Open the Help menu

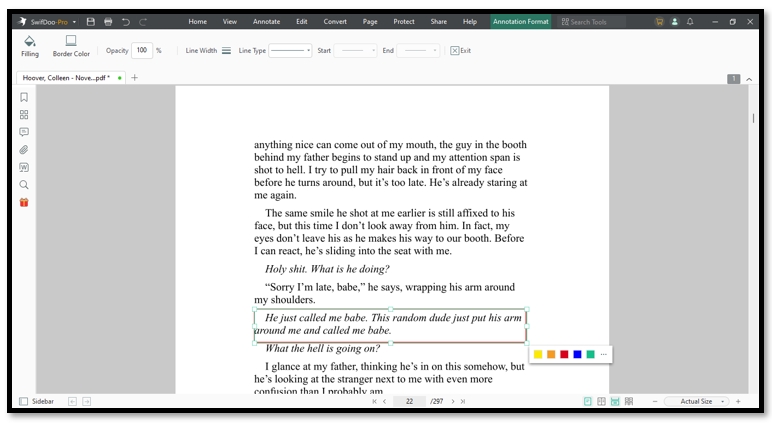pos(470,22)
